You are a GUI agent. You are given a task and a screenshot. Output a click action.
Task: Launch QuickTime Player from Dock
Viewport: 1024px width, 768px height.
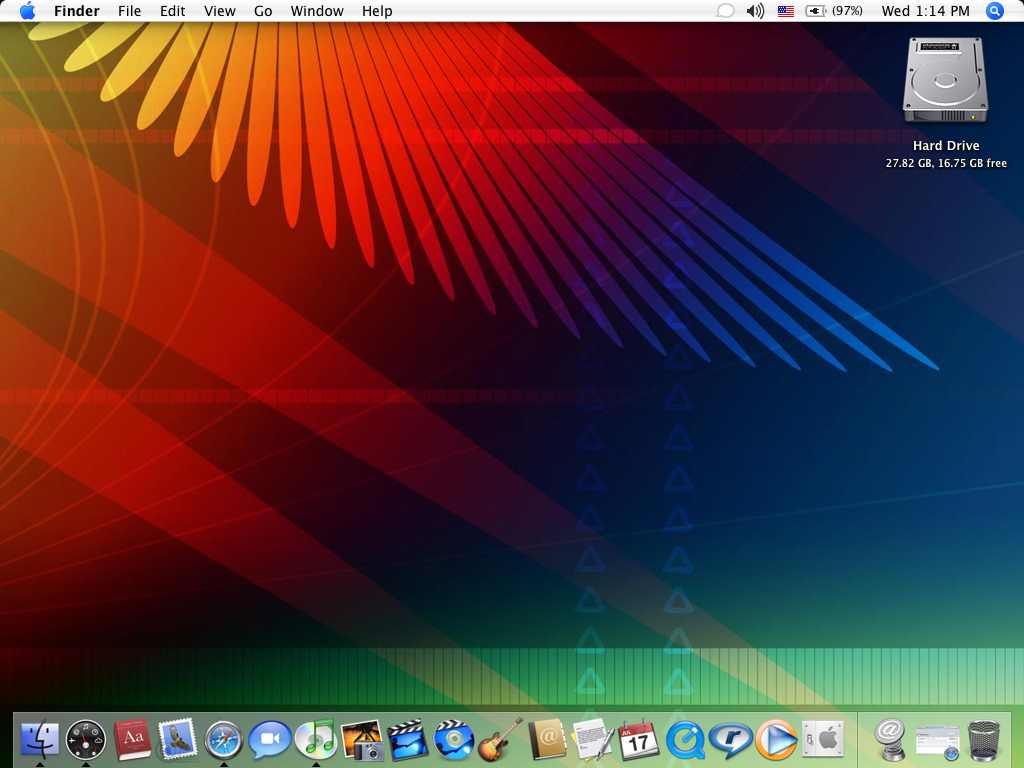click(x=684, y=741)
